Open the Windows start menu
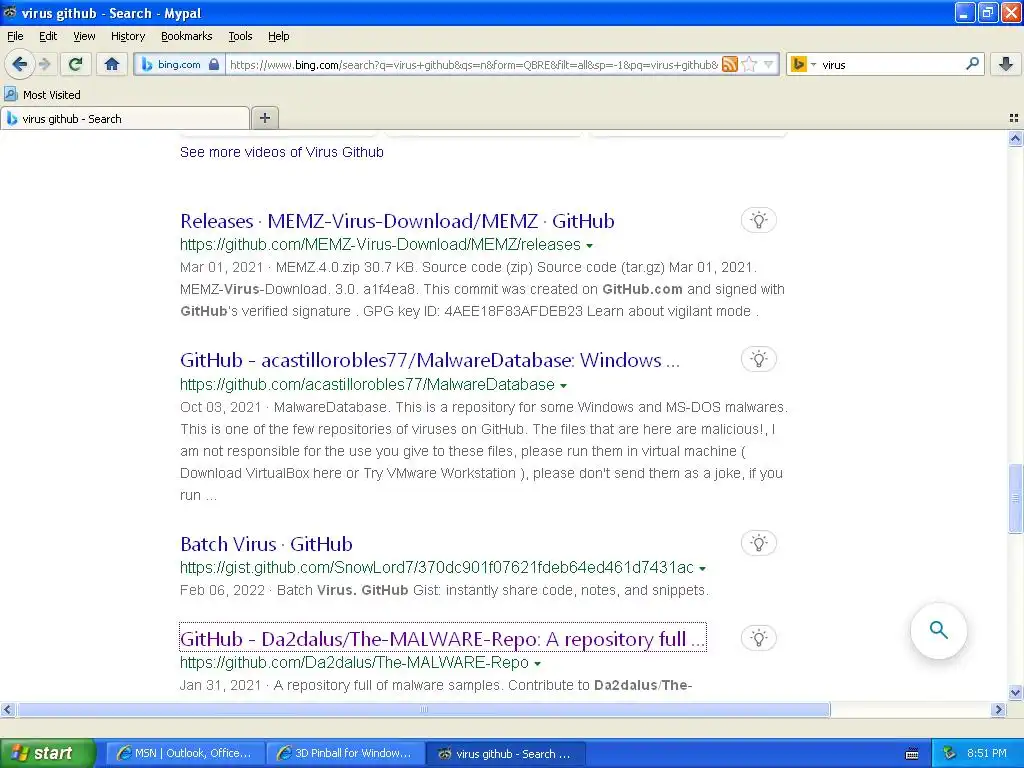 [x=47, y=753]
